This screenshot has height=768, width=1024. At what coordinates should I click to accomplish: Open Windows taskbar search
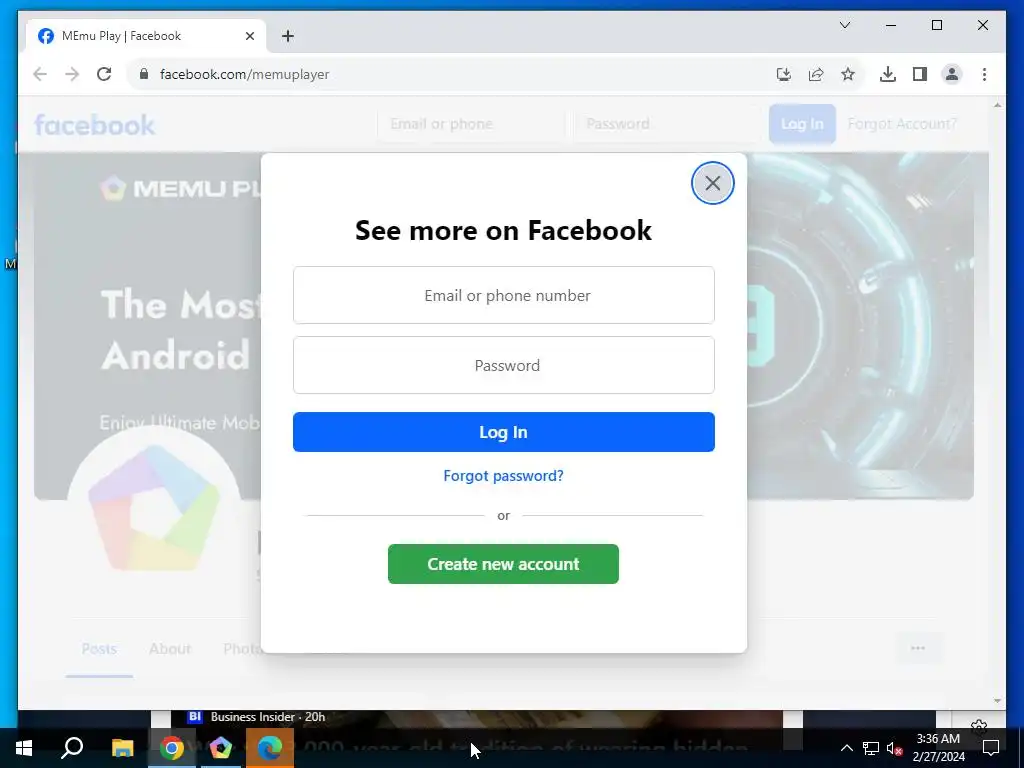pyautogui.click(x=72, y=748)
